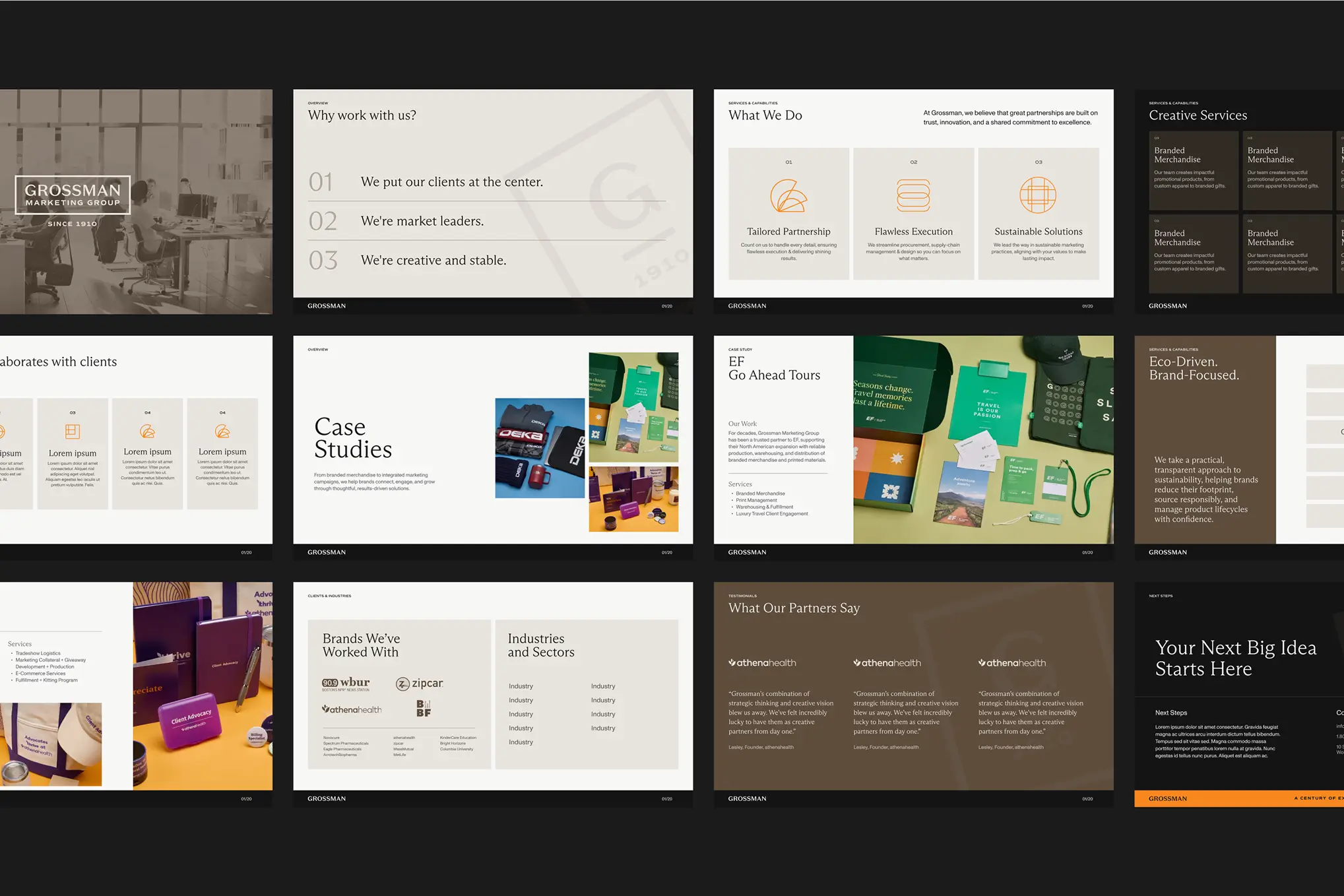Click the zipcar logo
Screen dimensions: 1344x896
click(x=420, y=684)
